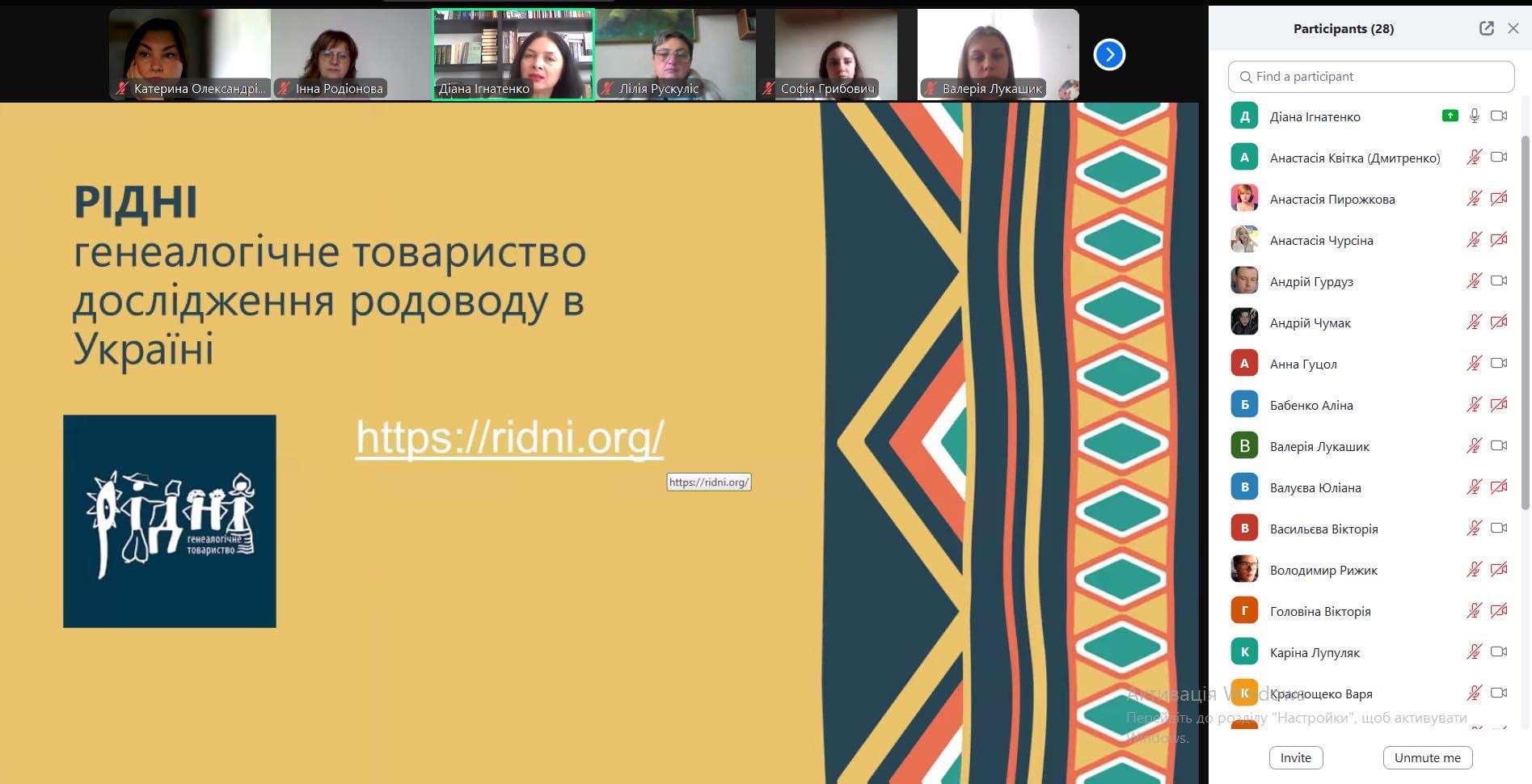Click the https://ridni.org/ tooltip label
Image resolution: width=1532 pixels, height=784 pixels.
coord(709,483)
